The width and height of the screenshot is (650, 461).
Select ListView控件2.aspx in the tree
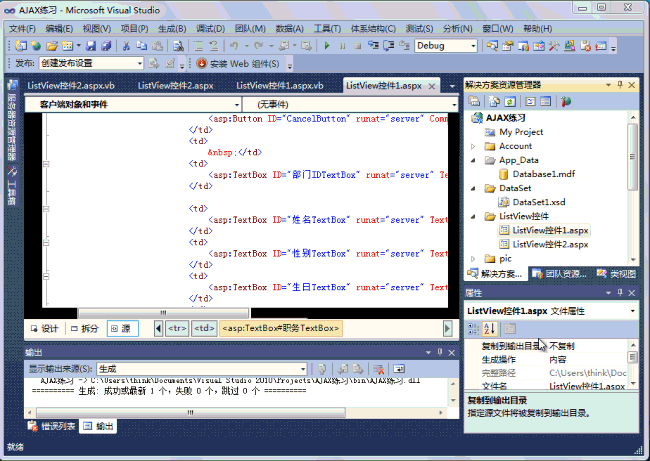550,245
